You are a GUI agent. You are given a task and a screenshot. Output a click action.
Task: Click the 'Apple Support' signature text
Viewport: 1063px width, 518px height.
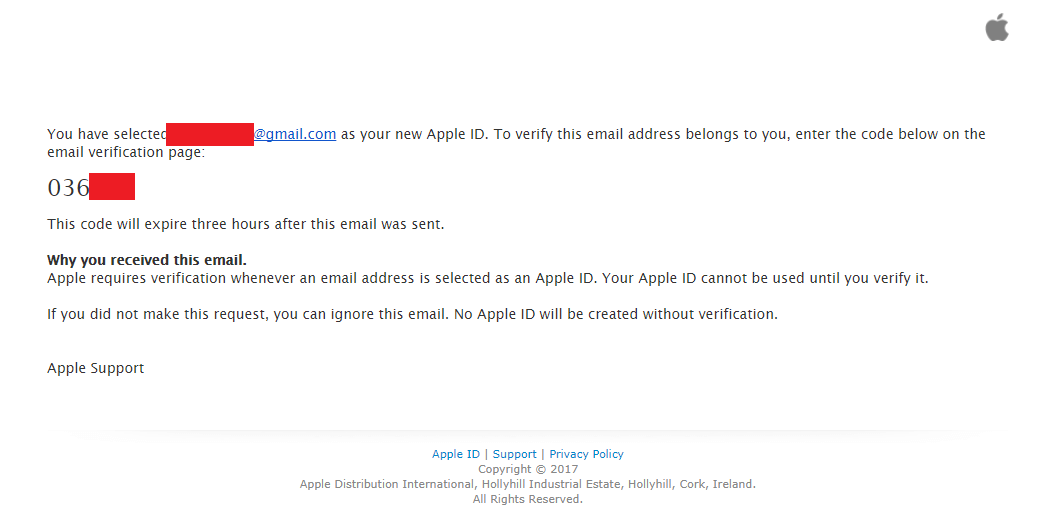[96, 368]
